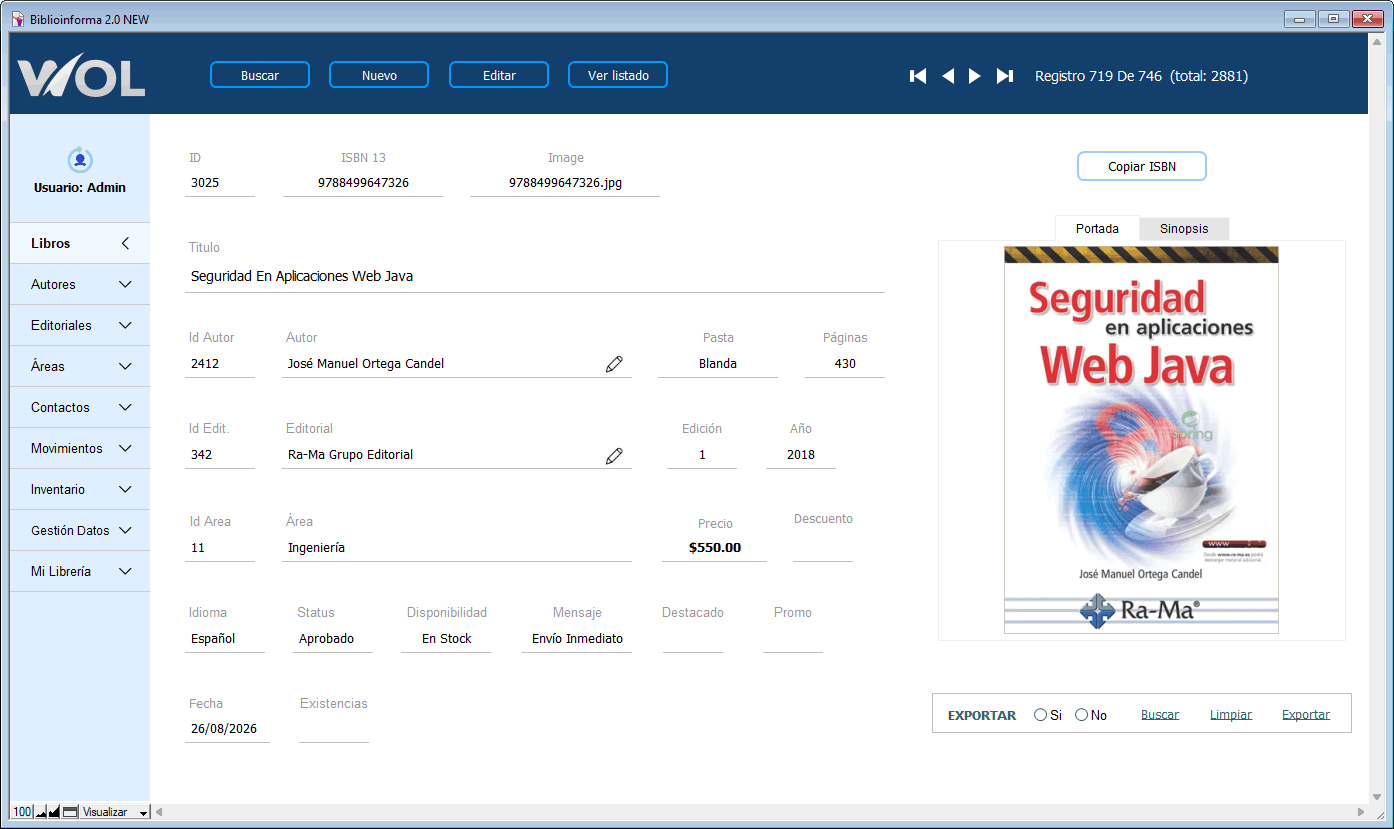Click the zoom out icon in the status bar
1394x829 pixels.
41,812
